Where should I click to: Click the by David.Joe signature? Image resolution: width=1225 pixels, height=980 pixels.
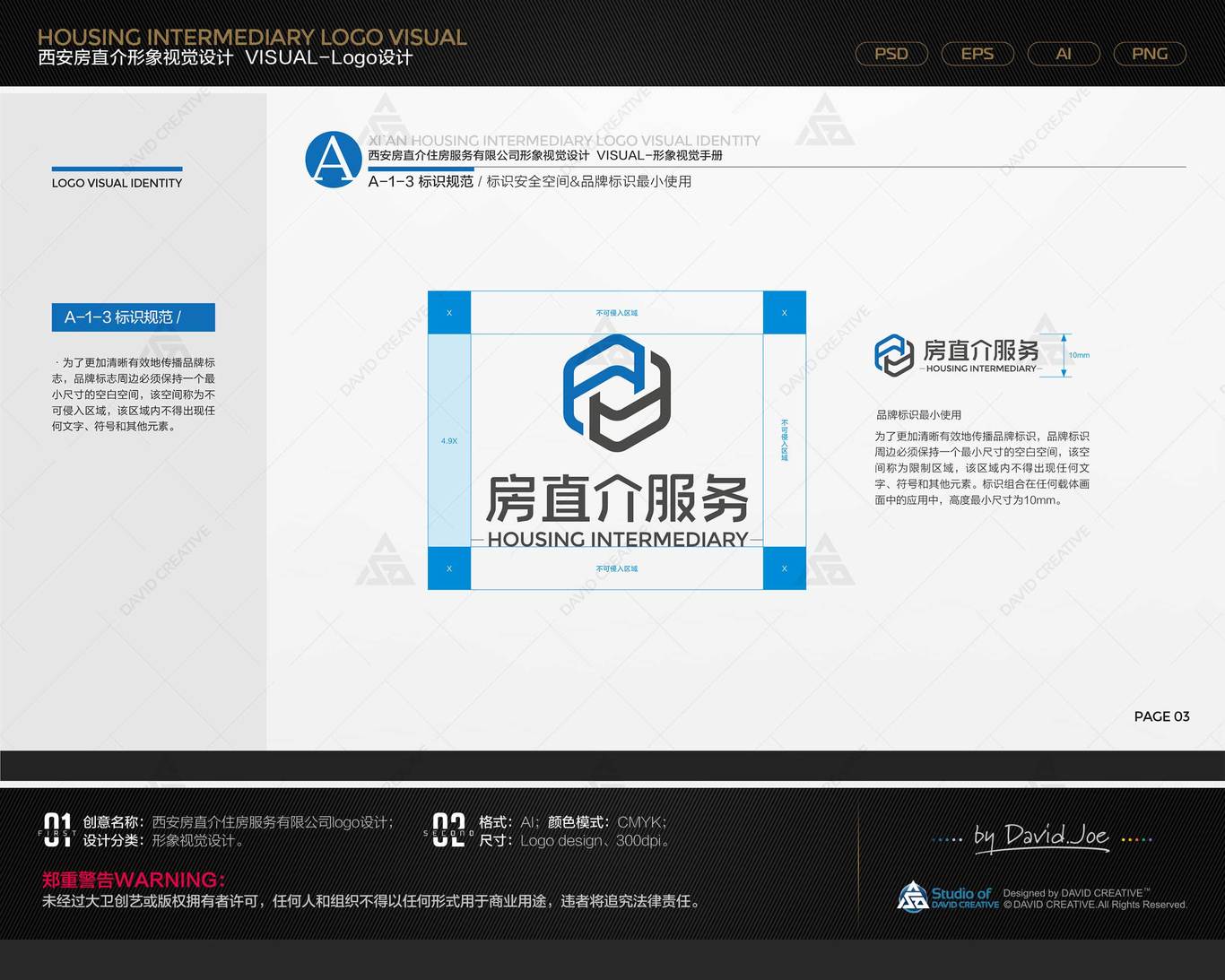point(1043,837)
